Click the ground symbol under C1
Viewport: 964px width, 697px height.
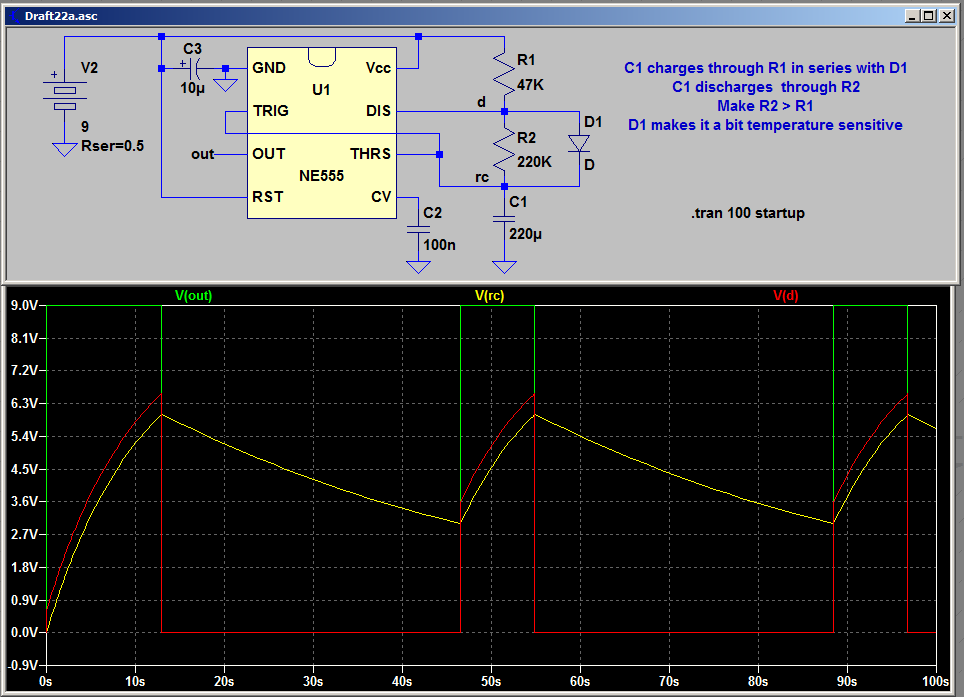click(504, 267)
